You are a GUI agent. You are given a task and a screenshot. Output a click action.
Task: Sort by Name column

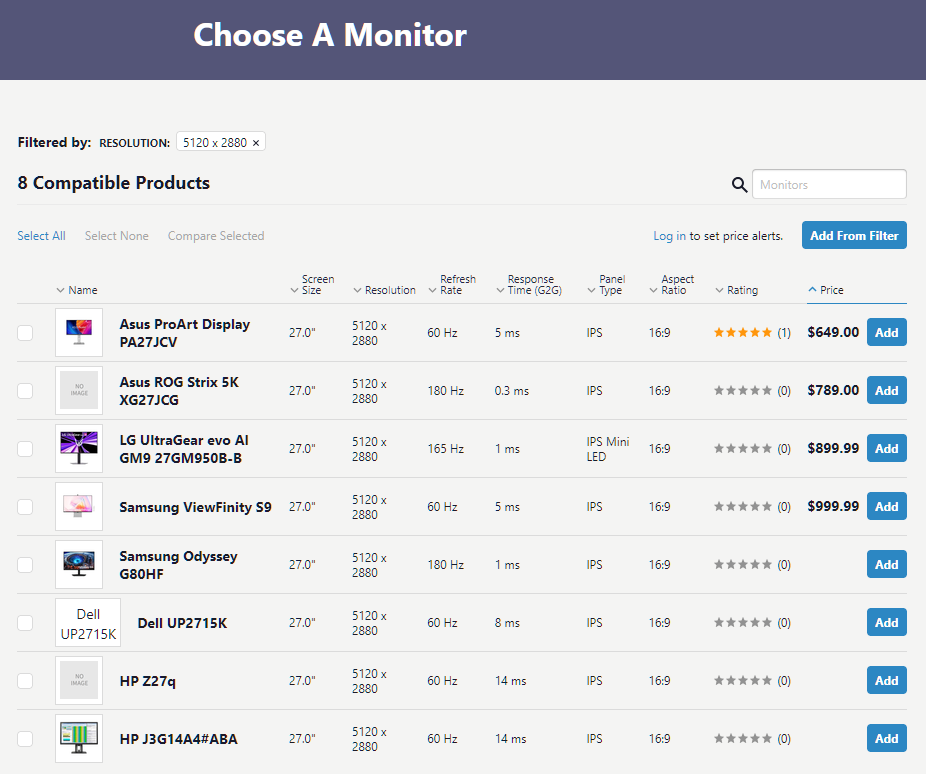pyautogui.click(x=77, y=290)
